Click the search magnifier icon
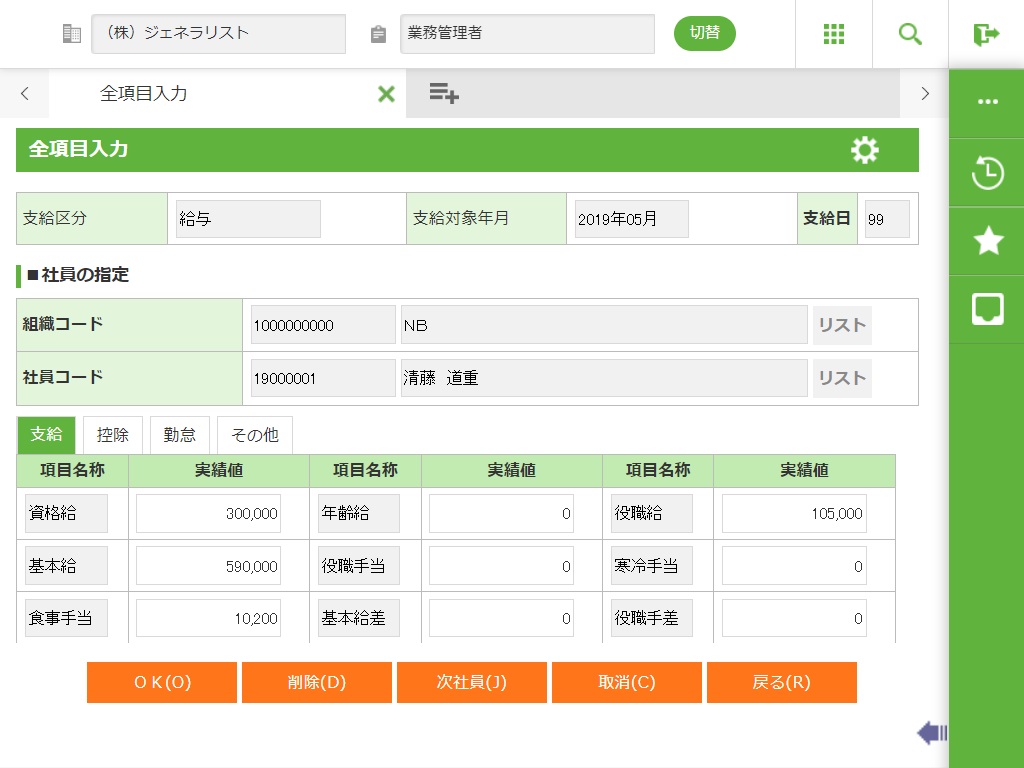 [x=910, y=34]
